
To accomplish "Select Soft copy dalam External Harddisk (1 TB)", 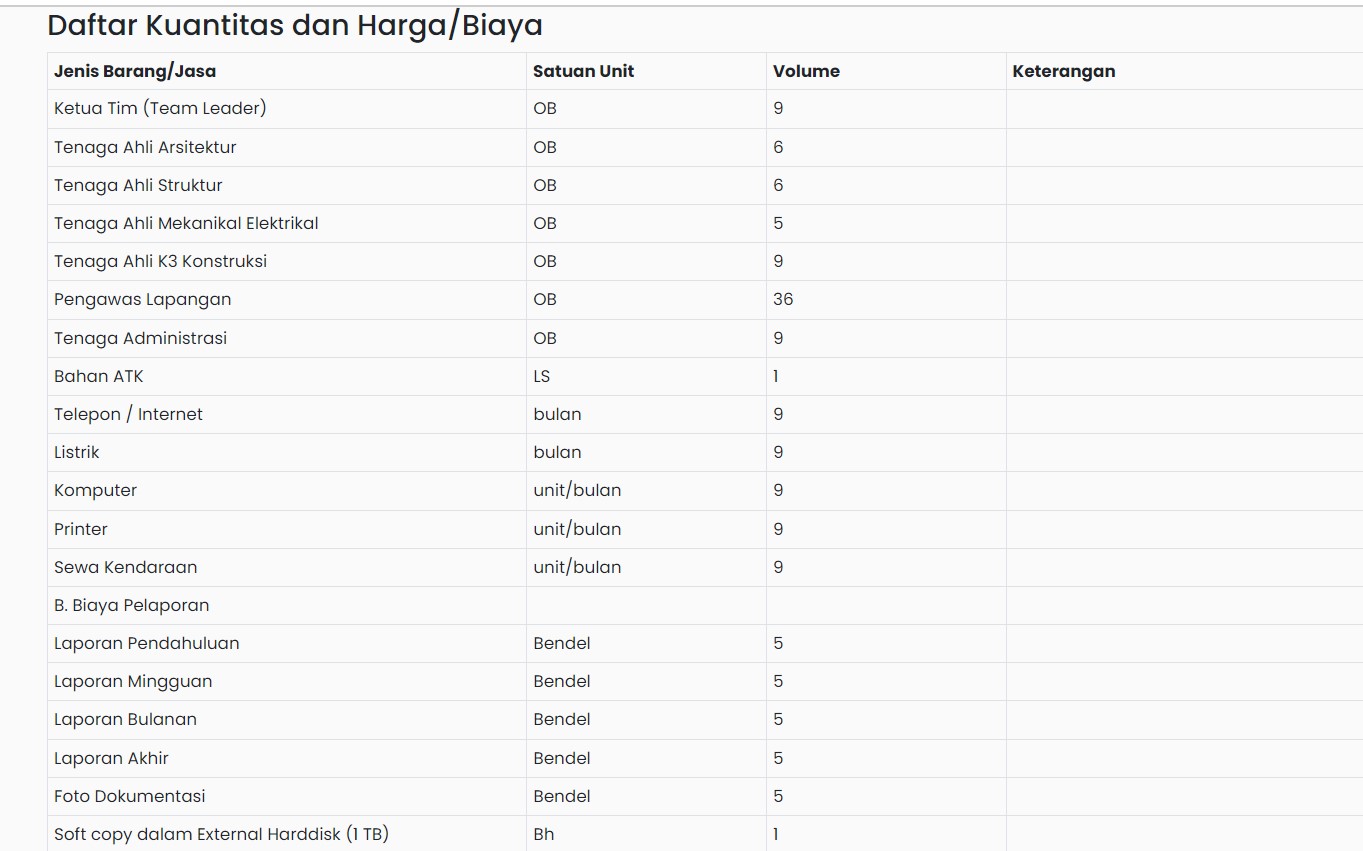I will pos(221,834).
